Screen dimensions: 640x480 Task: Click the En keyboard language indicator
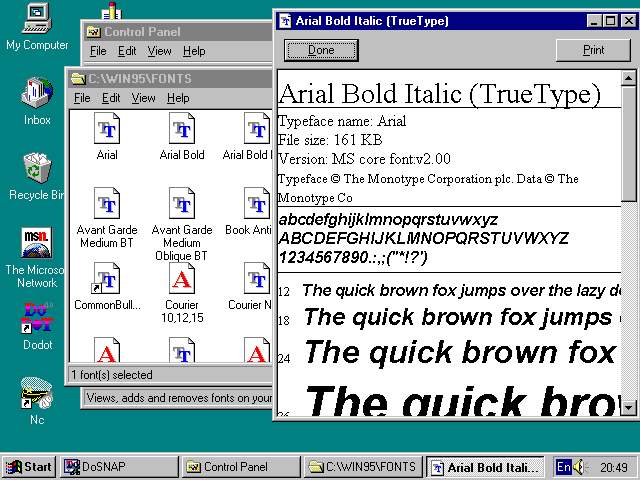[x=564, y=467]
